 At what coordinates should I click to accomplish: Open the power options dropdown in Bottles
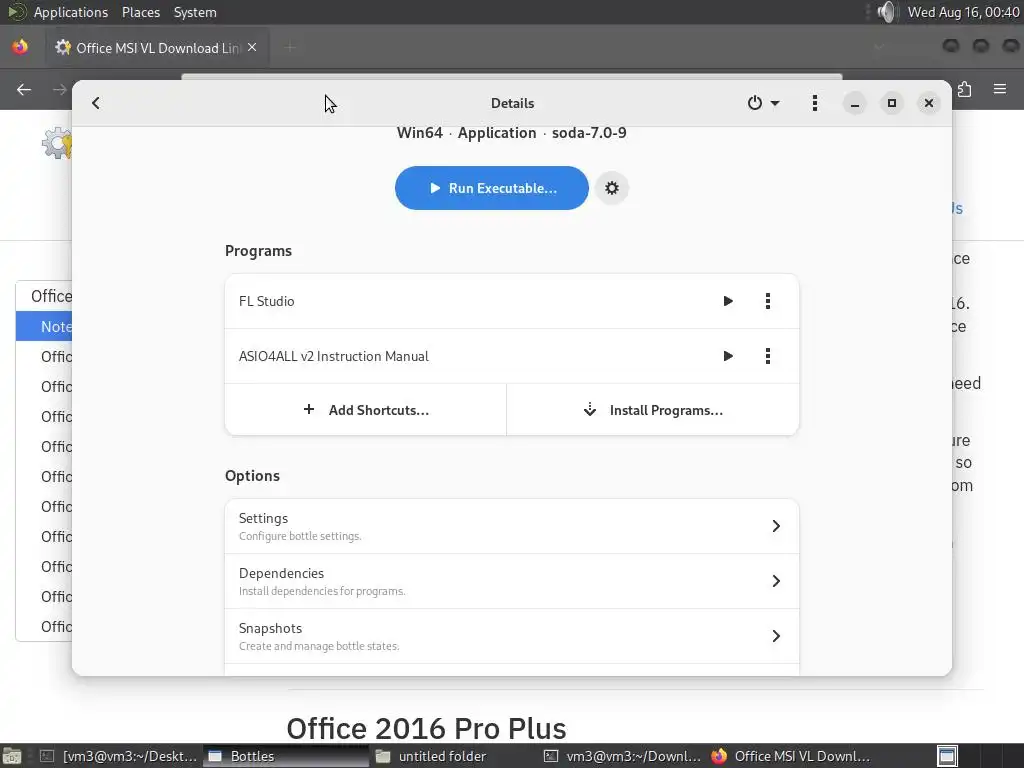pyautogui.click(x=763, y=103)
